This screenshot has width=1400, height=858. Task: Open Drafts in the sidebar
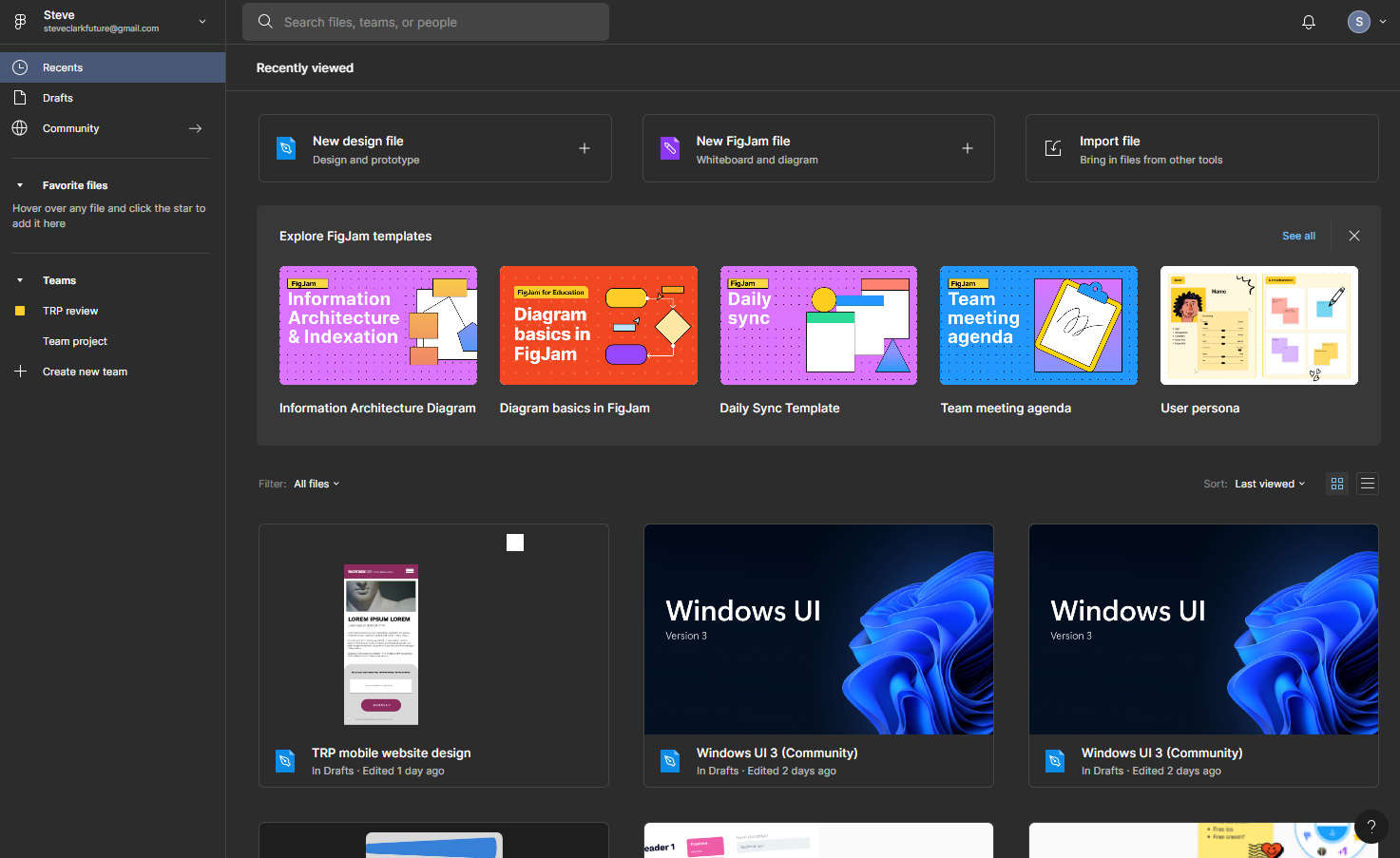point(58,98)
